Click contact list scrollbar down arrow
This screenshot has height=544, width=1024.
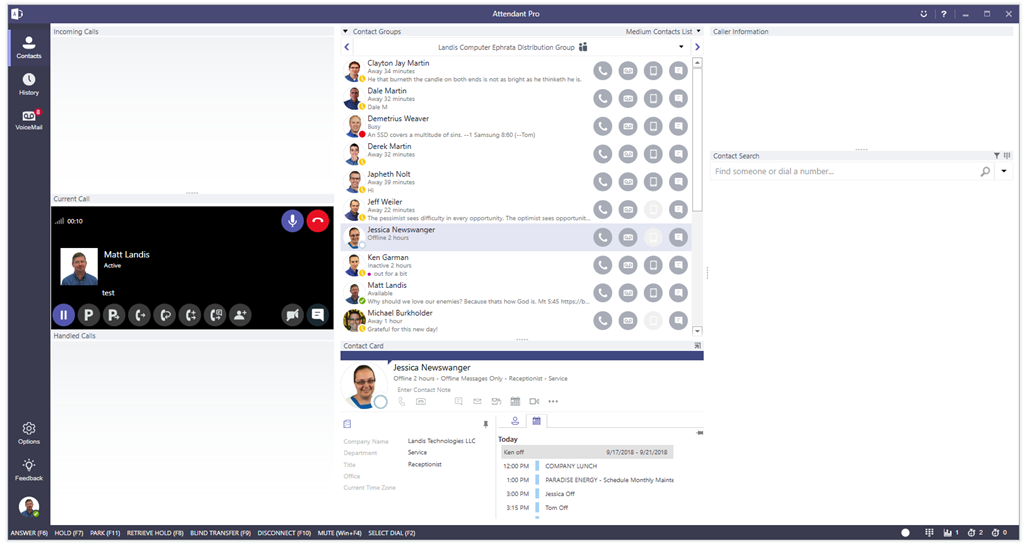coord(697,331)
